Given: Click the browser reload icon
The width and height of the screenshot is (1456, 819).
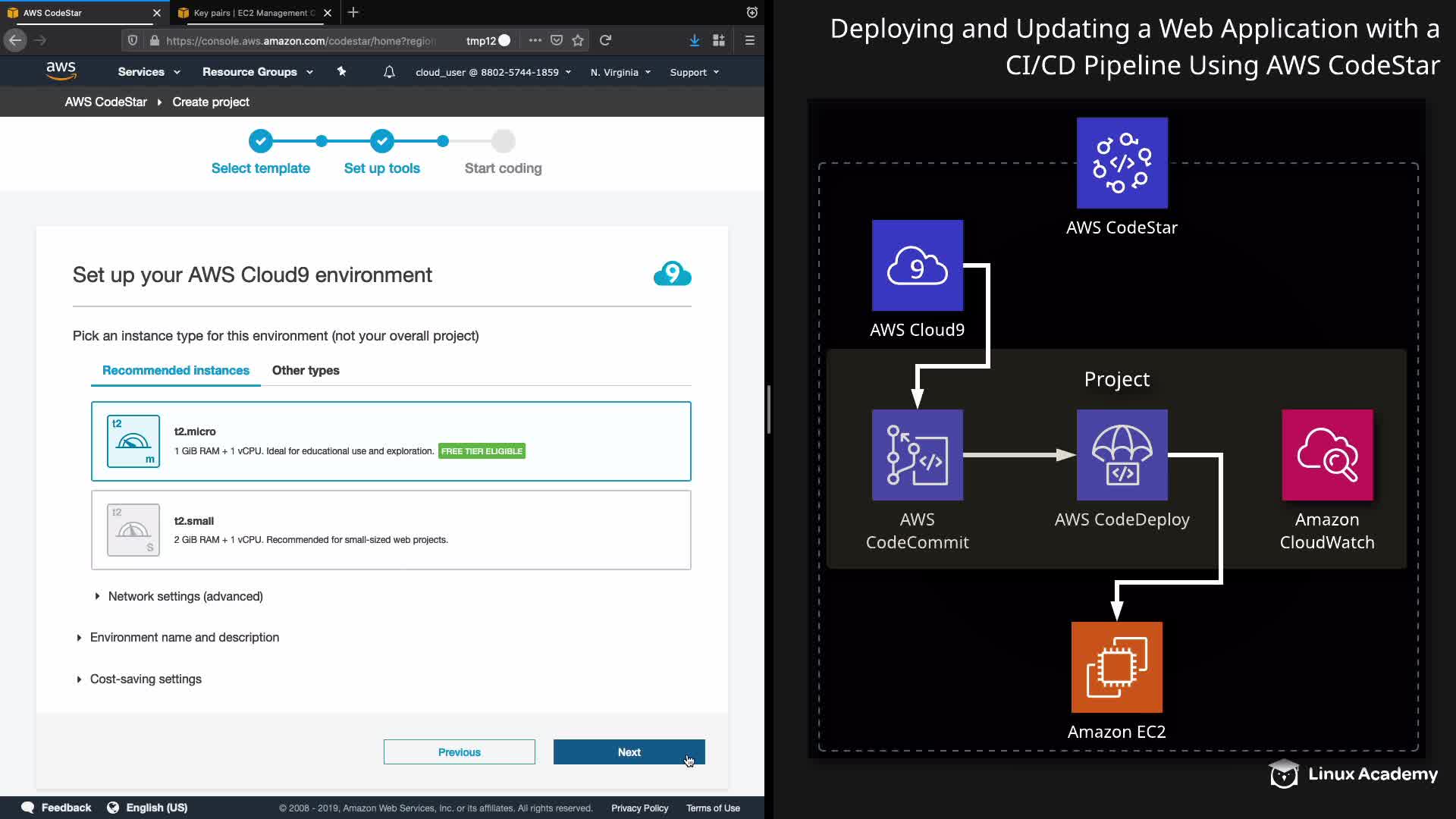Looking at the screenshot, I should (x=605, y=40).
